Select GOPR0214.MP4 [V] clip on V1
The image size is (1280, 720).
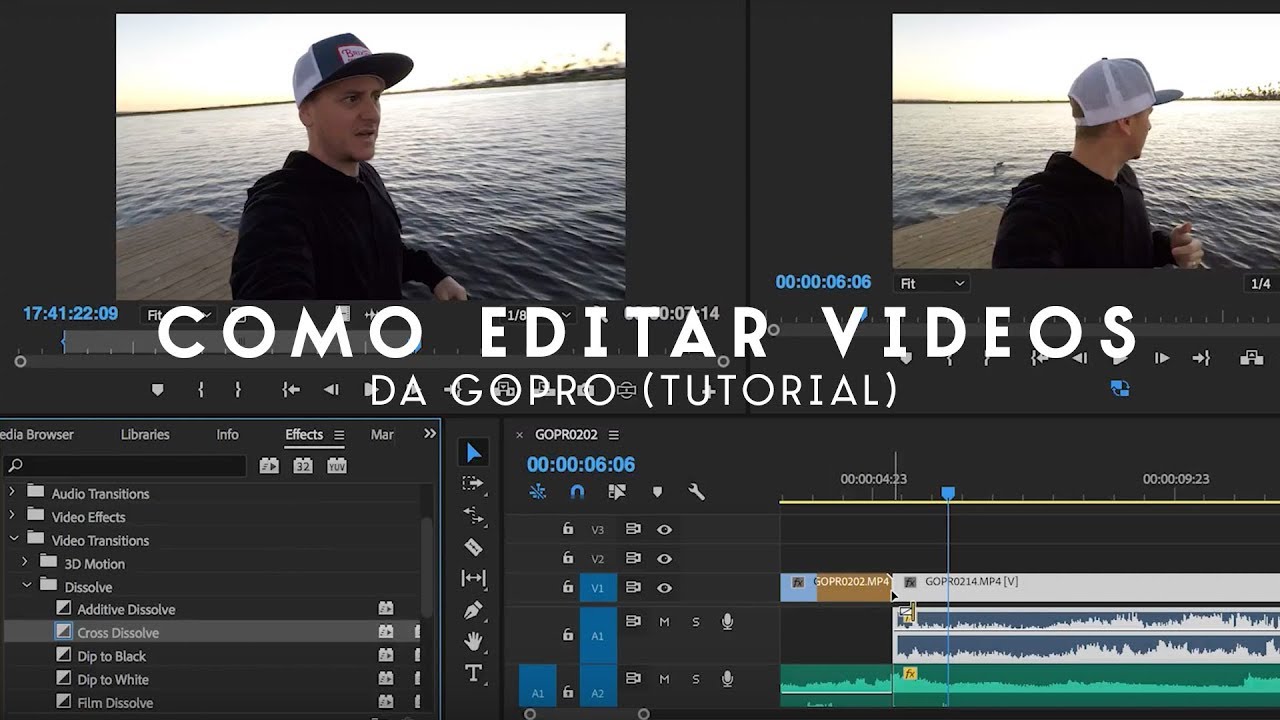(1086, 588)
